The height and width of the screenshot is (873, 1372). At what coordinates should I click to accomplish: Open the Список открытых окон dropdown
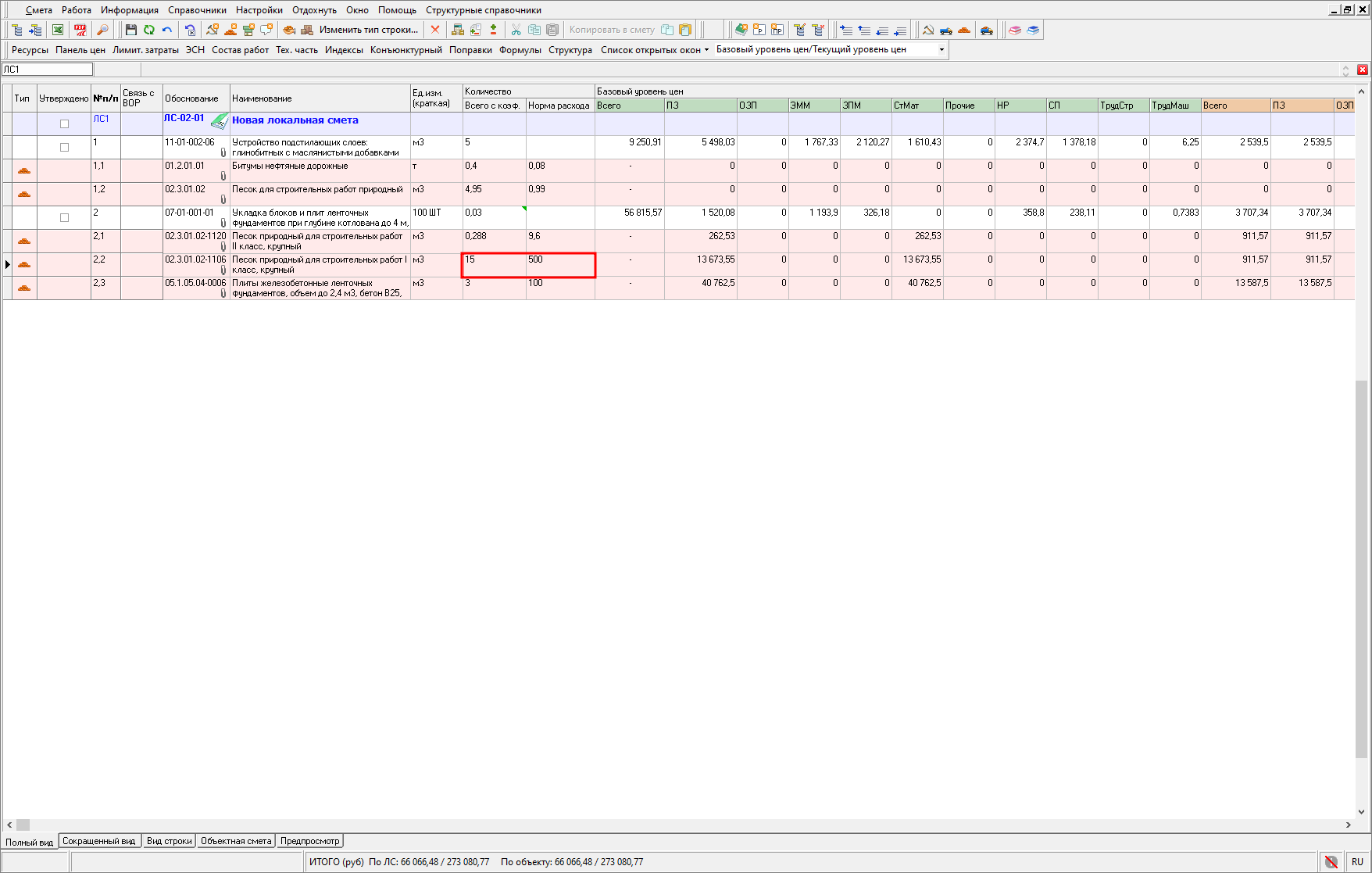pos(655,50)
